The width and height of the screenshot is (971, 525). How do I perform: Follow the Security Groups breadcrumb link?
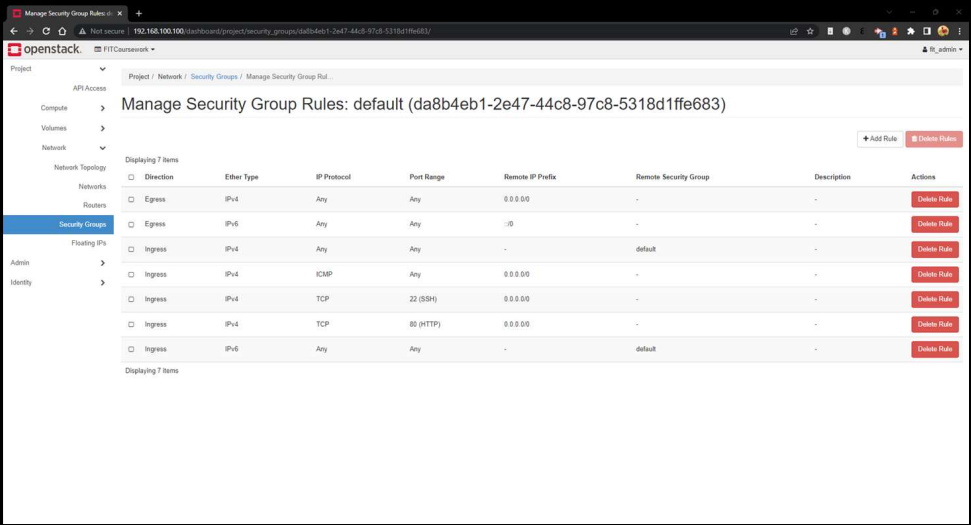tap(214, 77)
